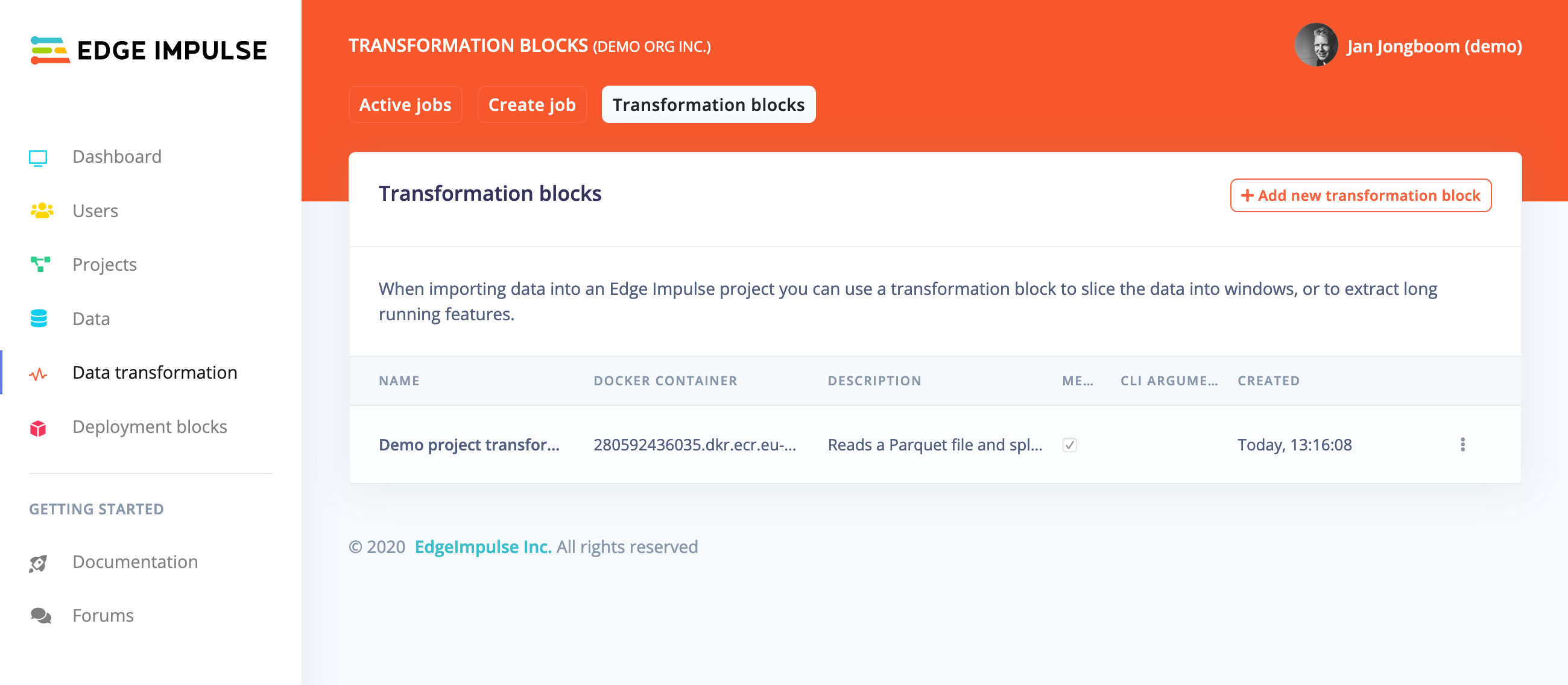Open Data in the sidebar
Image resolution: width=1568 pixels, height=685 pixels.
pos(91,319)
